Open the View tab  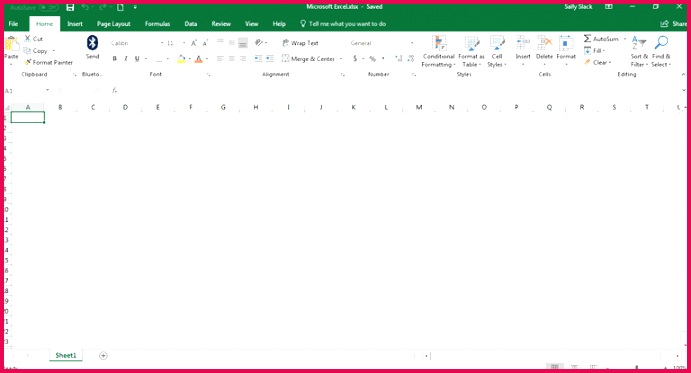click(x=251, y=24)
